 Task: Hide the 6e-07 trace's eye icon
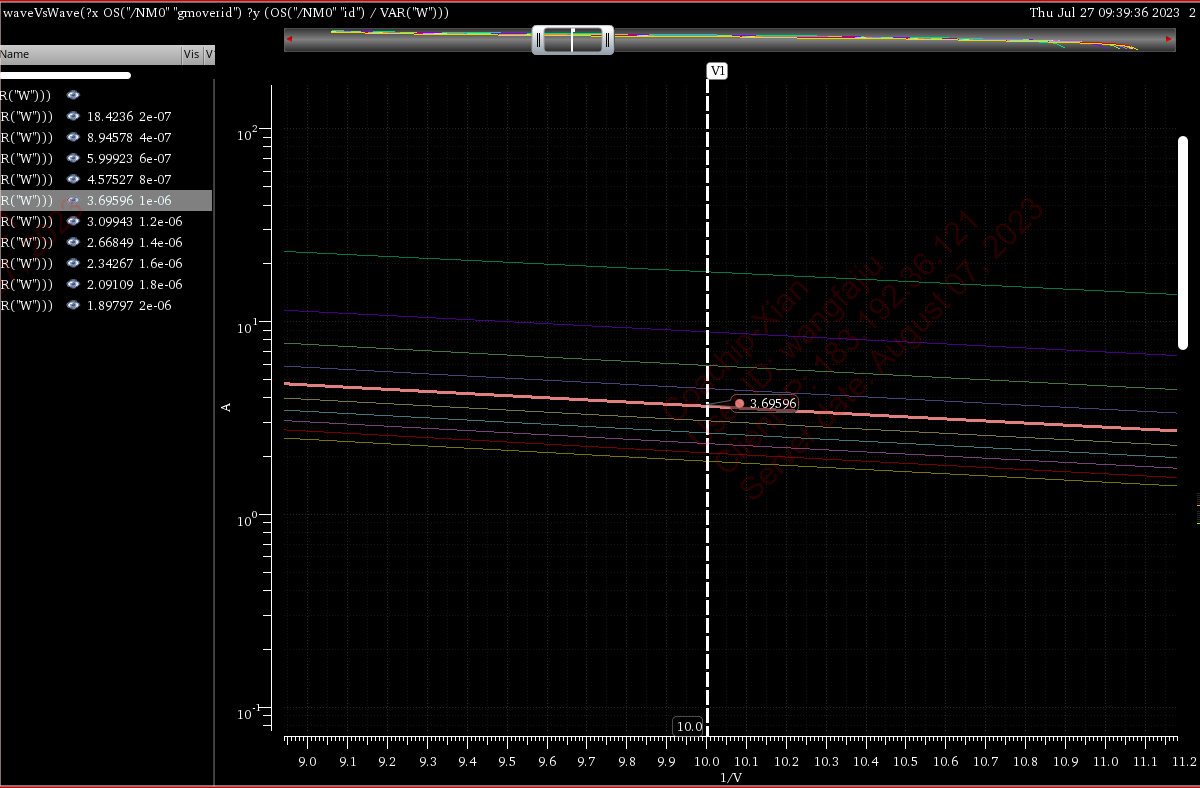pos(73,158)
